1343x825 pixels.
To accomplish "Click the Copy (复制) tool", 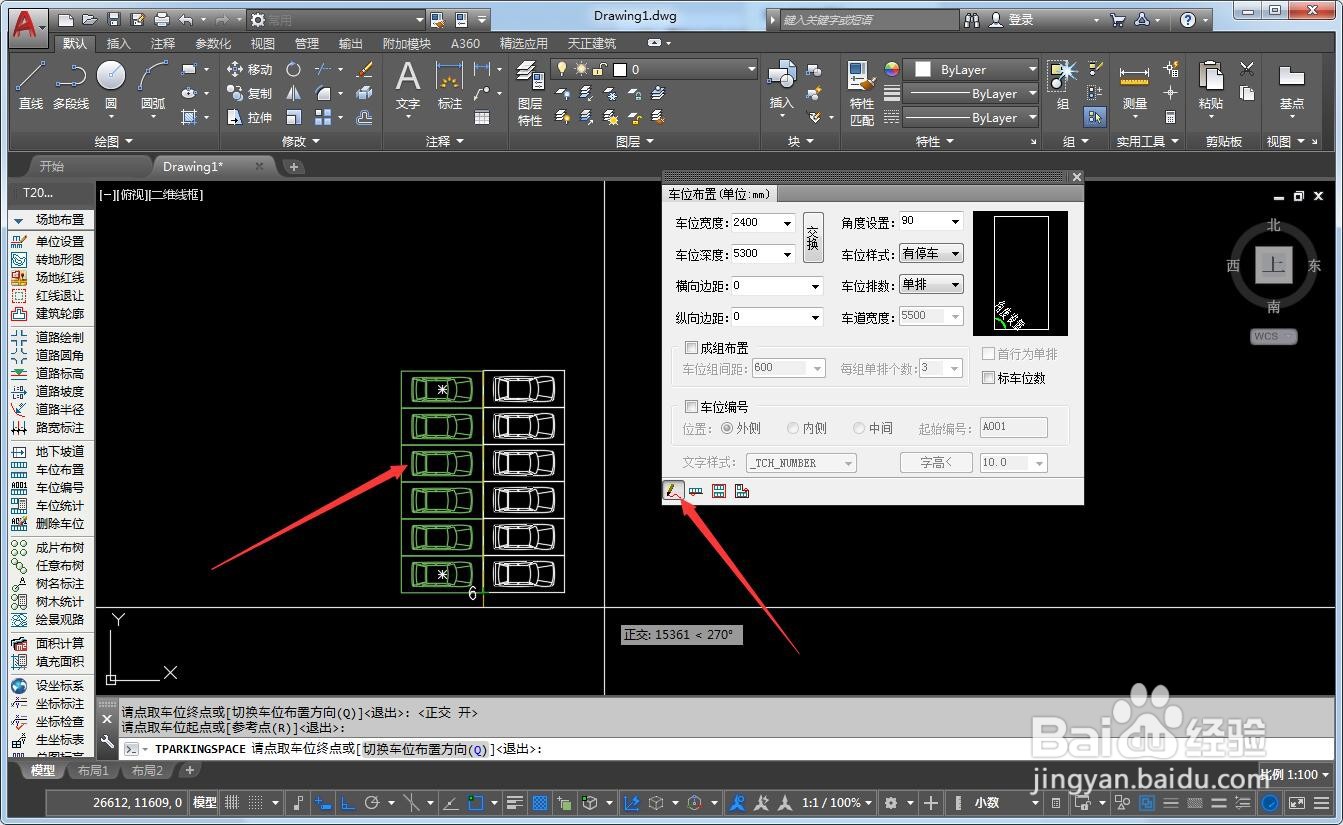I will pyautogui.click(x=249, y=93).
